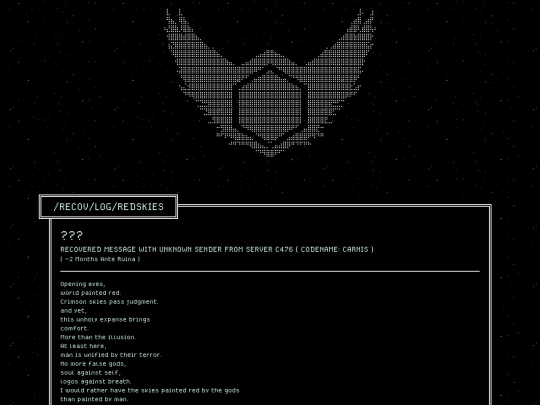Image resolution: width=540 pixels, height=405 pixels.
Task: Click the line 'Opening eyes,'
Action: coord(83,284)
